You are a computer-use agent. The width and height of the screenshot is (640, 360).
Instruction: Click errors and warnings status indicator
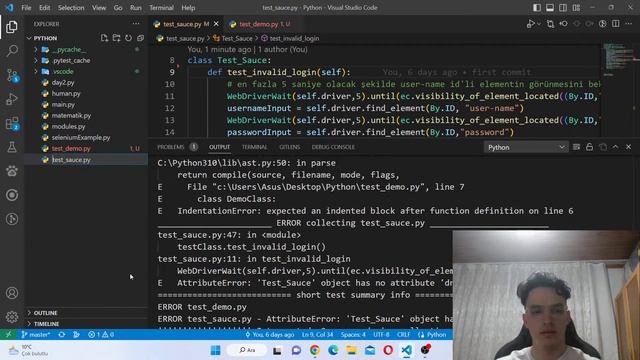point(101,335)
